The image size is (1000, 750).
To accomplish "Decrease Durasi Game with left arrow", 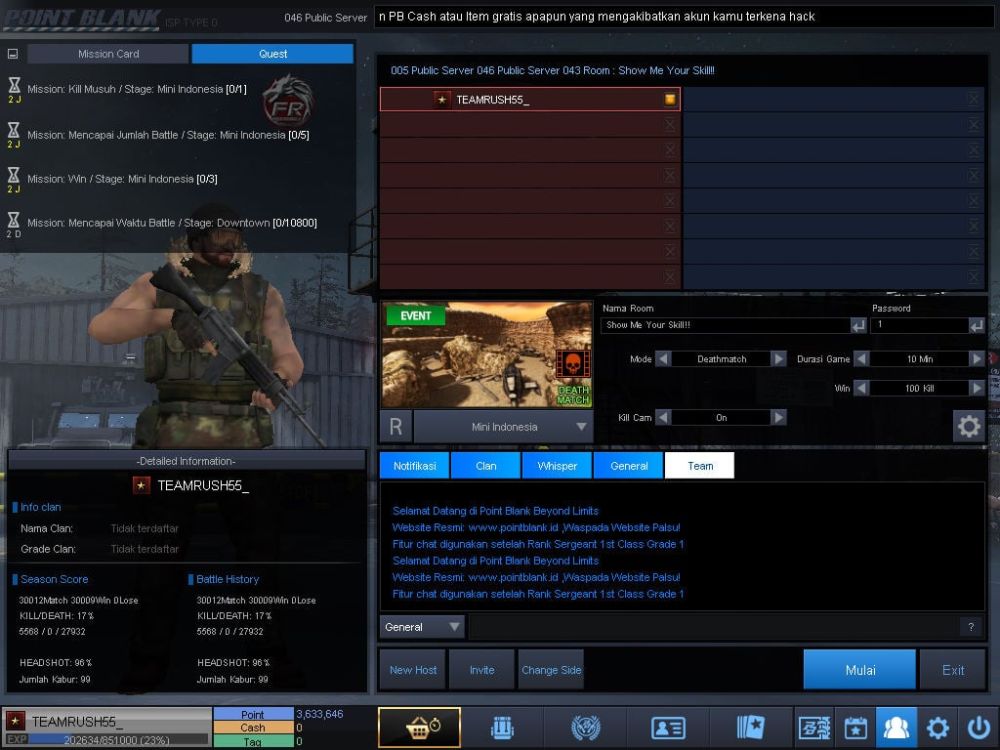I will (862, 359).
